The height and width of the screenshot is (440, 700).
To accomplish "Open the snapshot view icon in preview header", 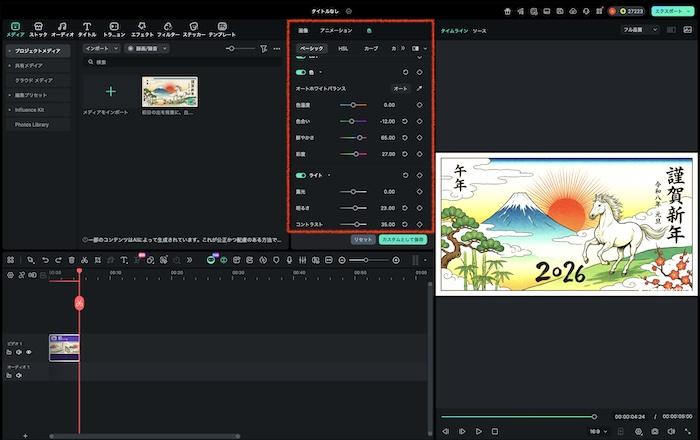I will (x=688, y=29).
